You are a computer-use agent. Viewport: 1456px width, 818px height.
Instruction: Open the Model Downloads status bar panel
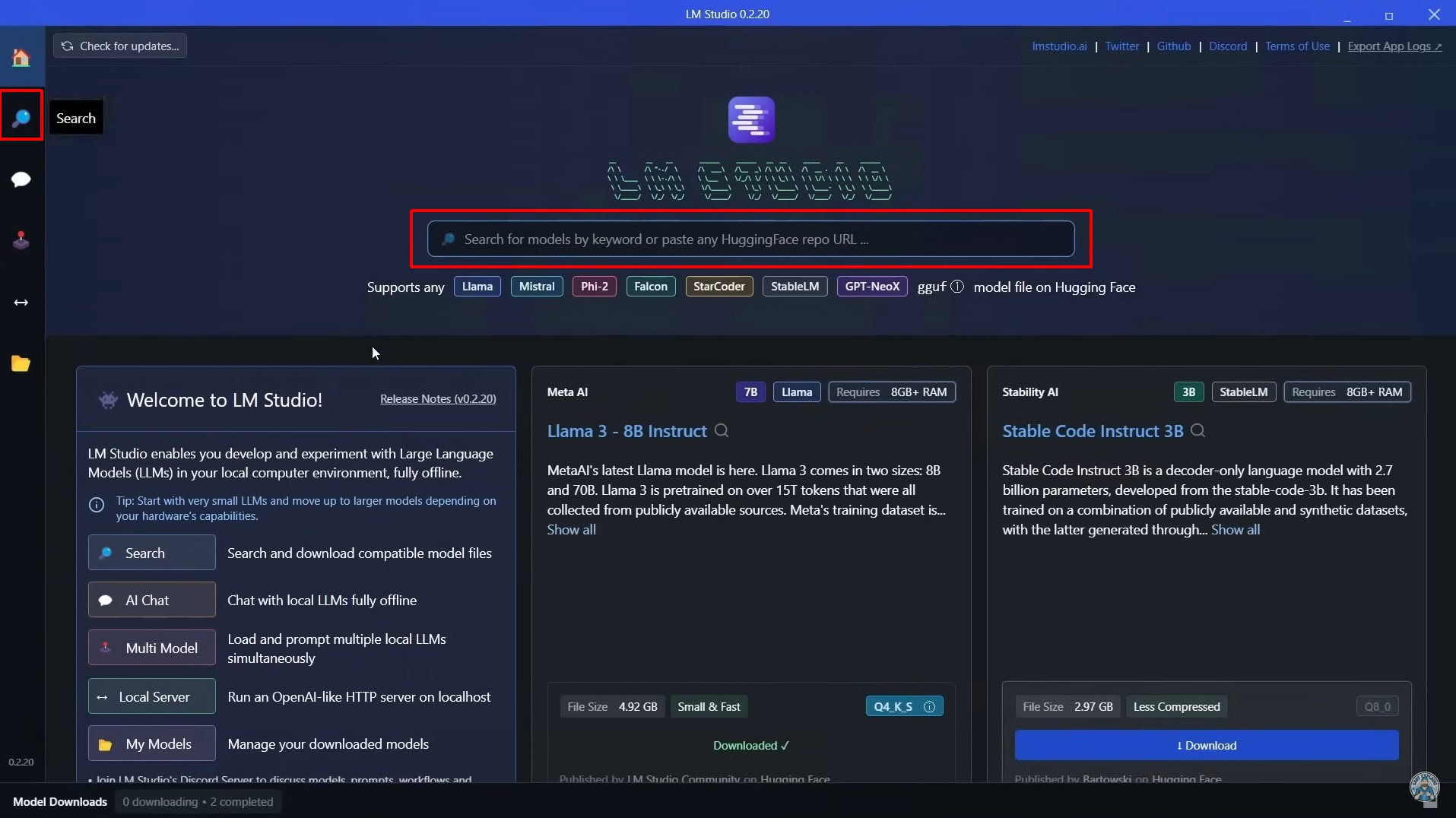pos(60,802)
